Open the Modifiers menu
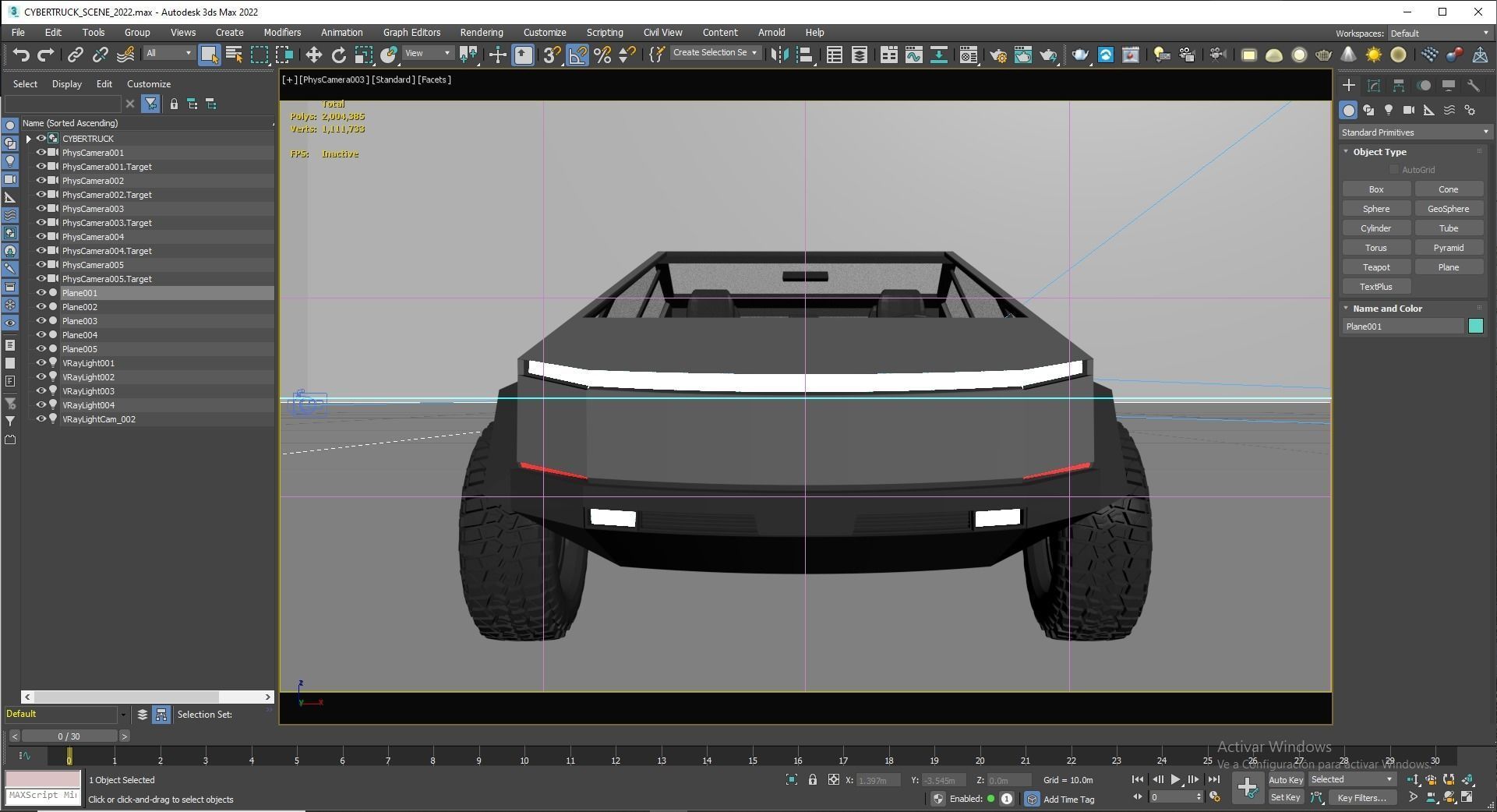This screenshot has width=1497, height=812. click(282, 33)
